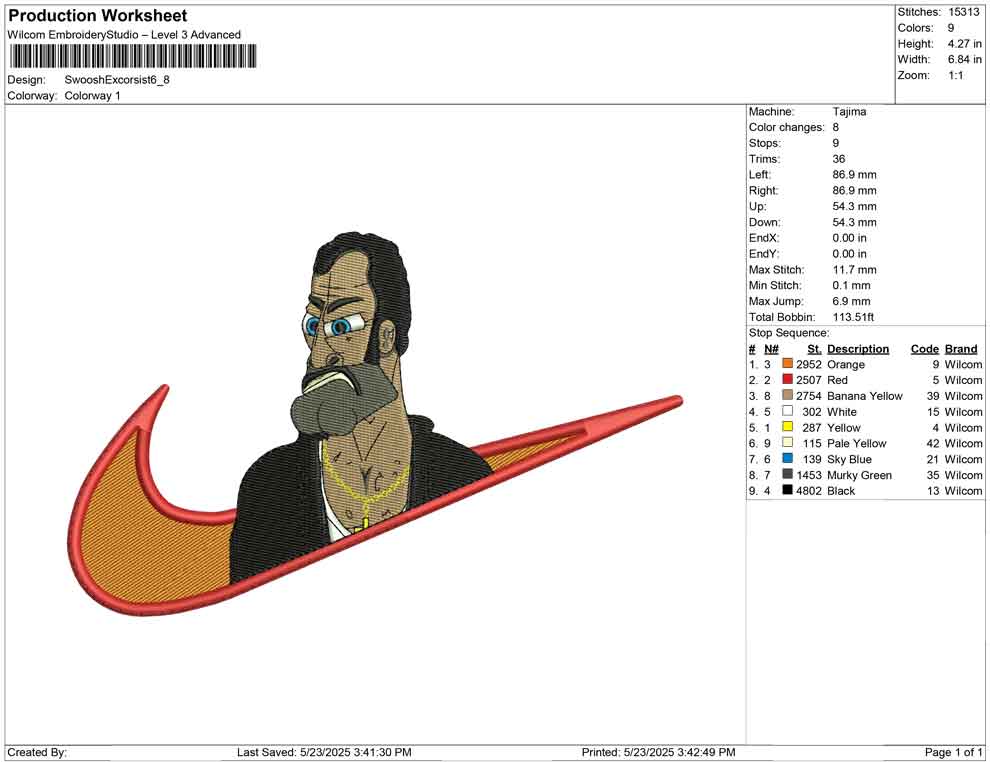Click the 'Up:' label
This screenshot has width=990, height=762.
(758, 206)
